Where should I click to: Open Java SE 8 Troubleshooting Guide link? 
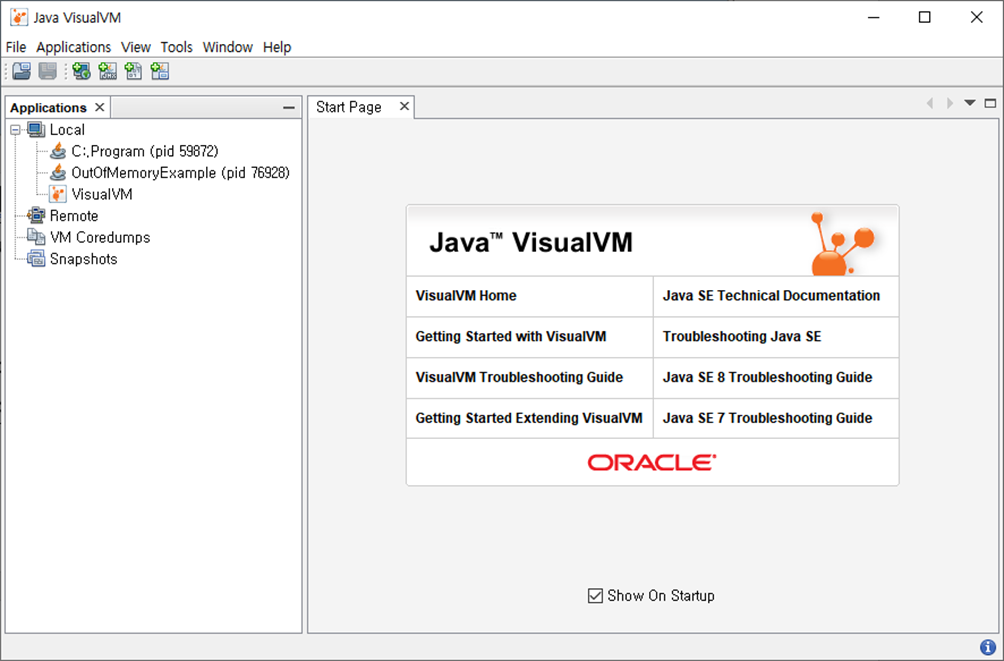coord(768,377)
